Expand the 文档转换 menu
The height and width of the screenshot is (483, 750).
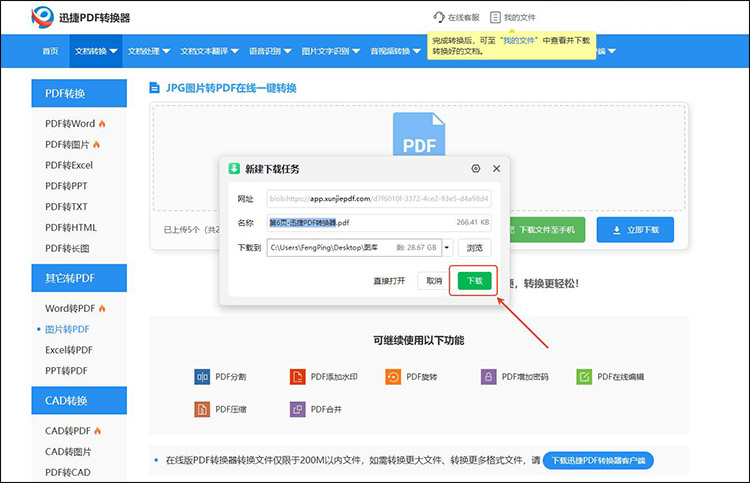[x=96, y=51]
